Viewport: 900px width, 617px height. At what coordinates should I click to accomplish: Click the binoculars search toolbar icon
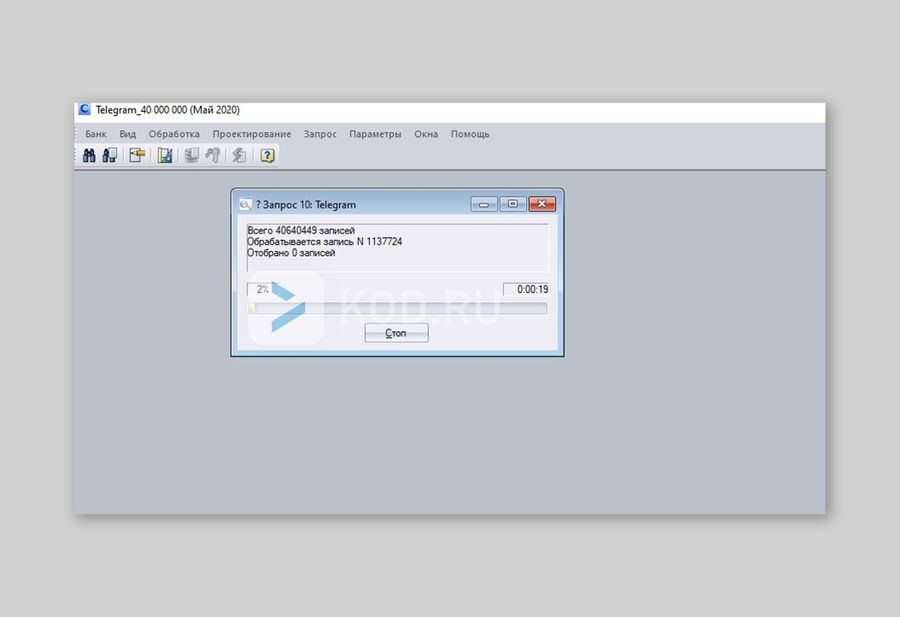(89, 155)
